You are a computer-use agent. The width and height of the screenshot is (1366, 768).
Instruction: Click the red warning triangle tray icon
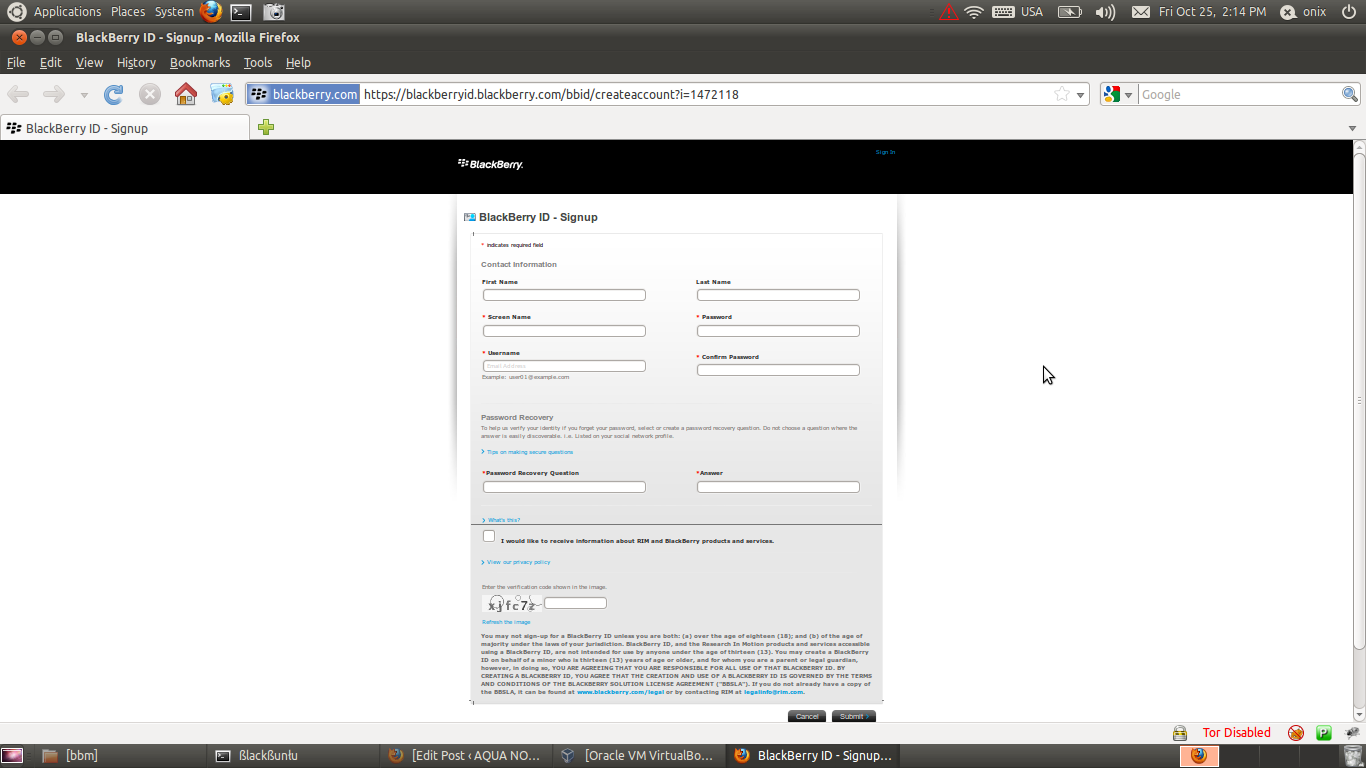(947, 12)
